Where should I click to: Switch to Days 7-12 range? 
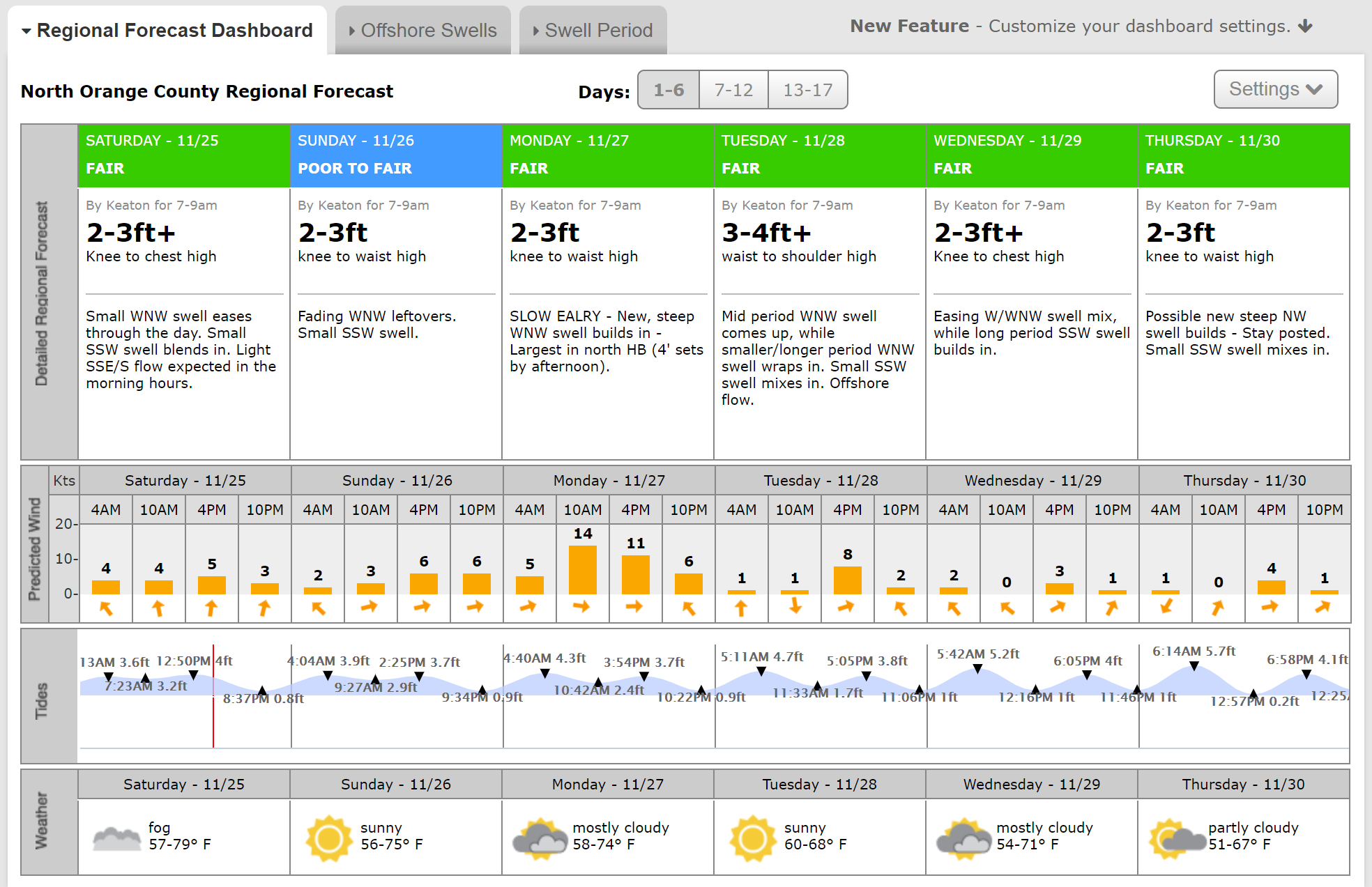click(x=733, y=90)
